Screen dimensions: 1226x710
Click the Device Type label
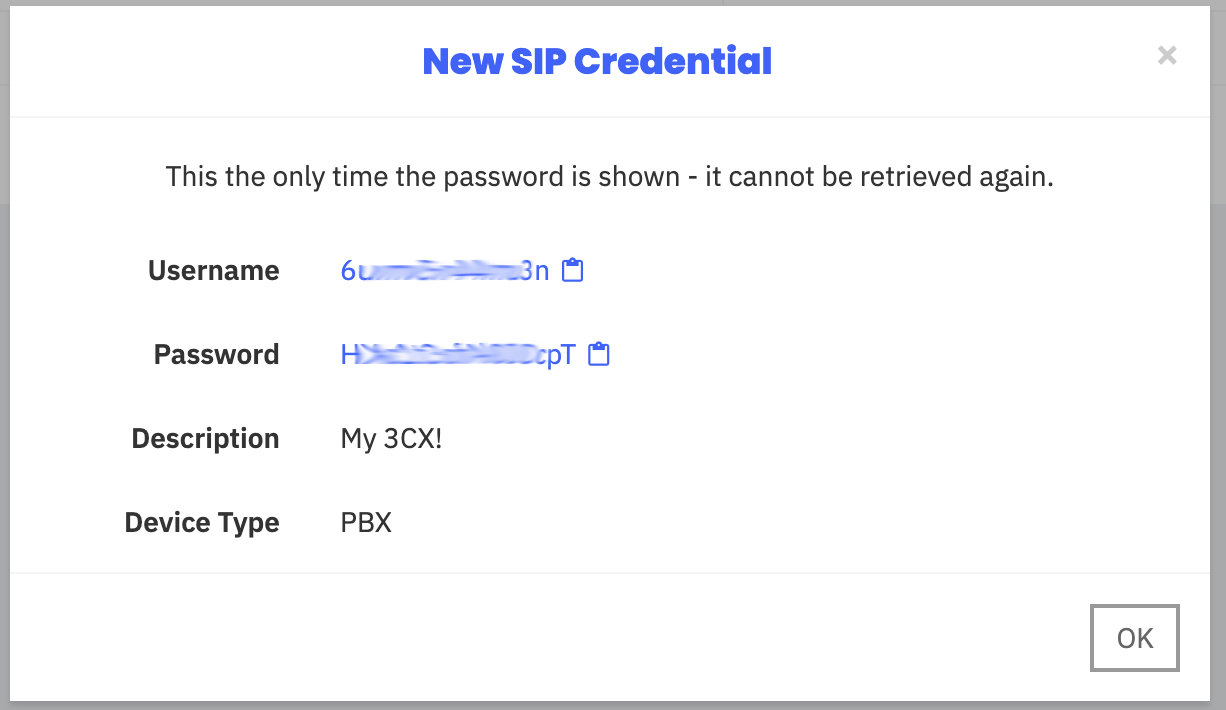click(202, 522)
